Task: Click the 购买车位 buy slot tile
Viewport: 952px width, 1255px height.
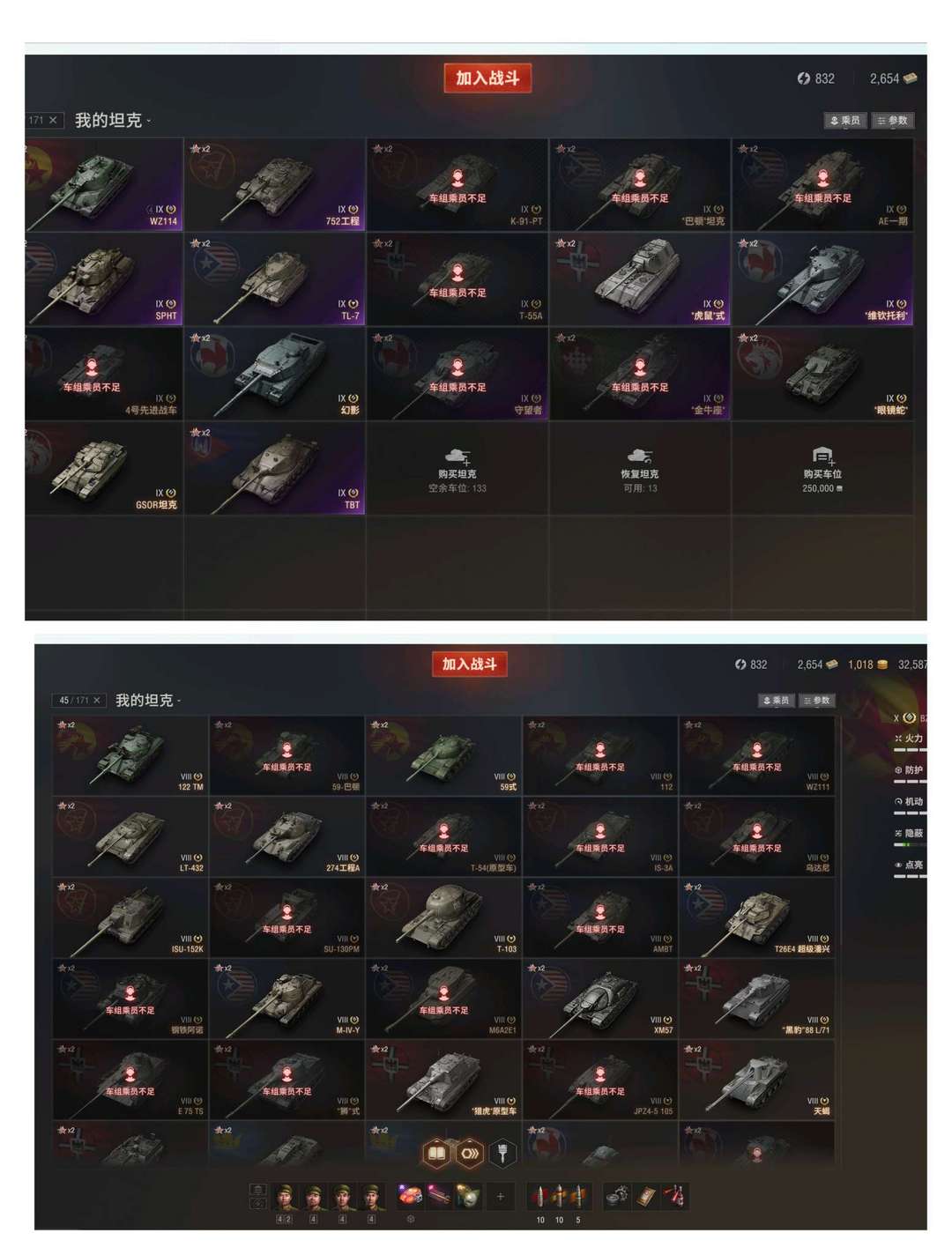Action: coord(822,468)
